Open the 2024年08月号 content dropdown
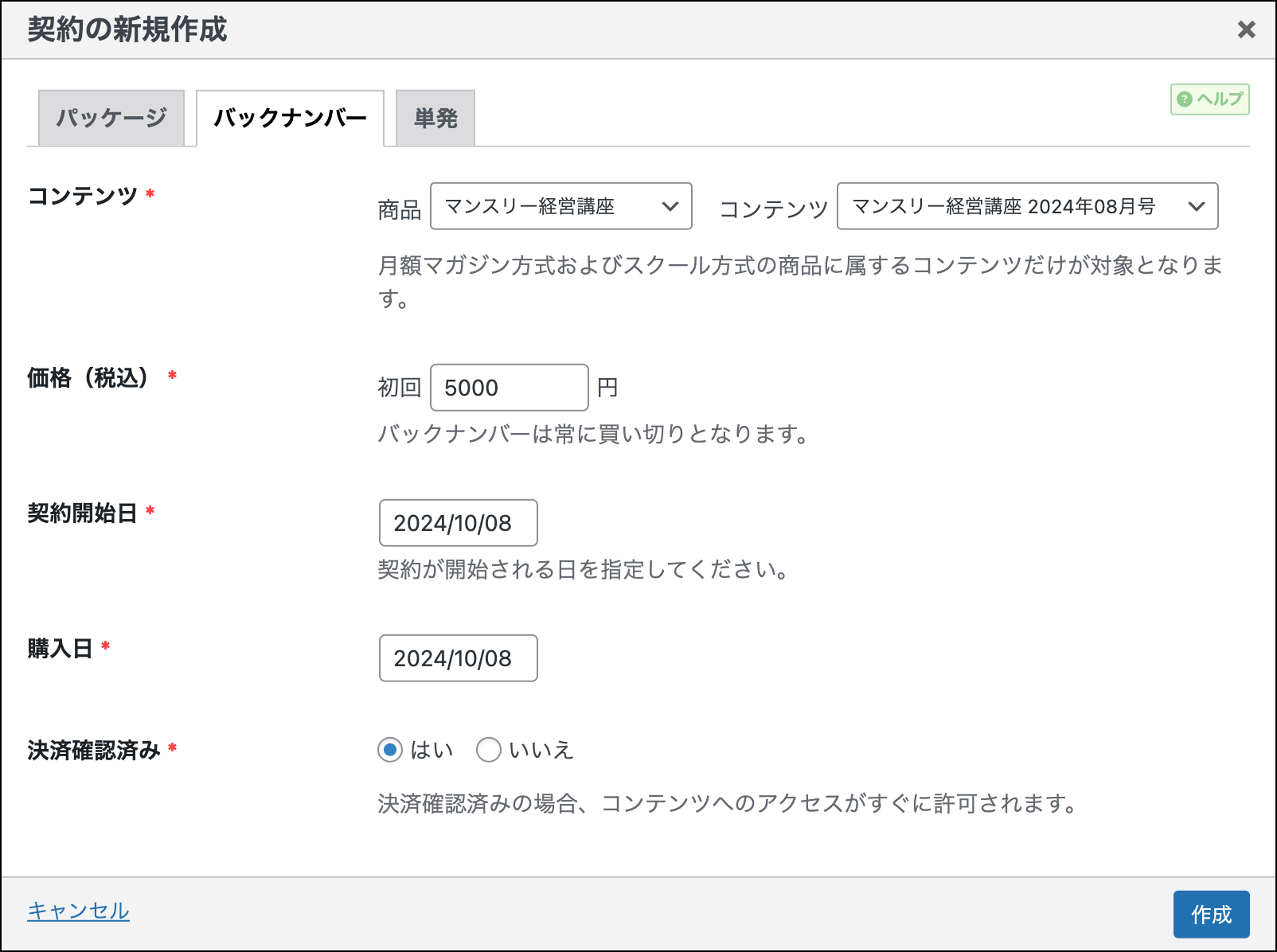The height and width of the screenshot is (952, 1277). (1027, 207)
